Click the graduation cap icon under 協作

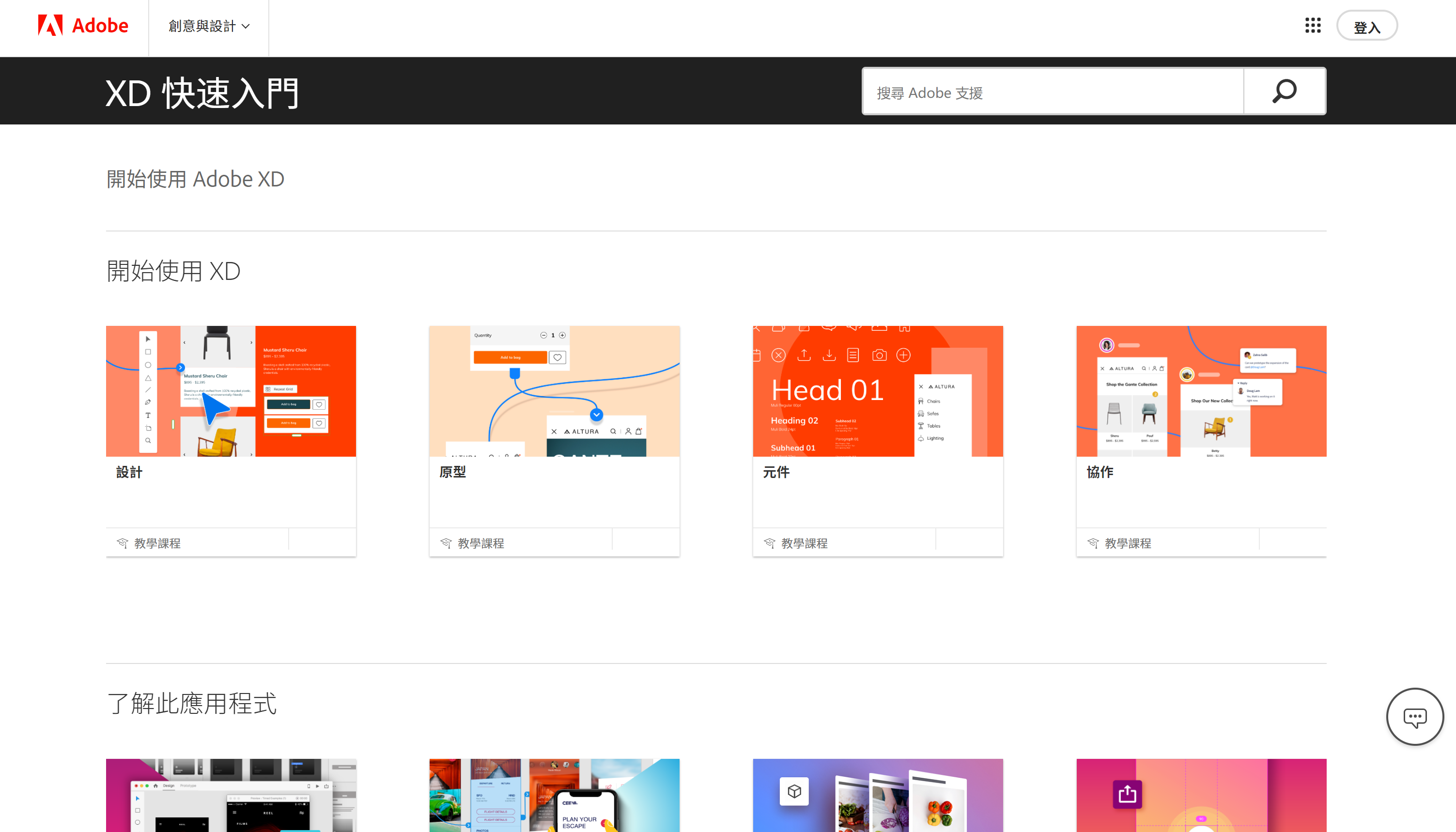pyautogui.click(x=1093, y=543)
